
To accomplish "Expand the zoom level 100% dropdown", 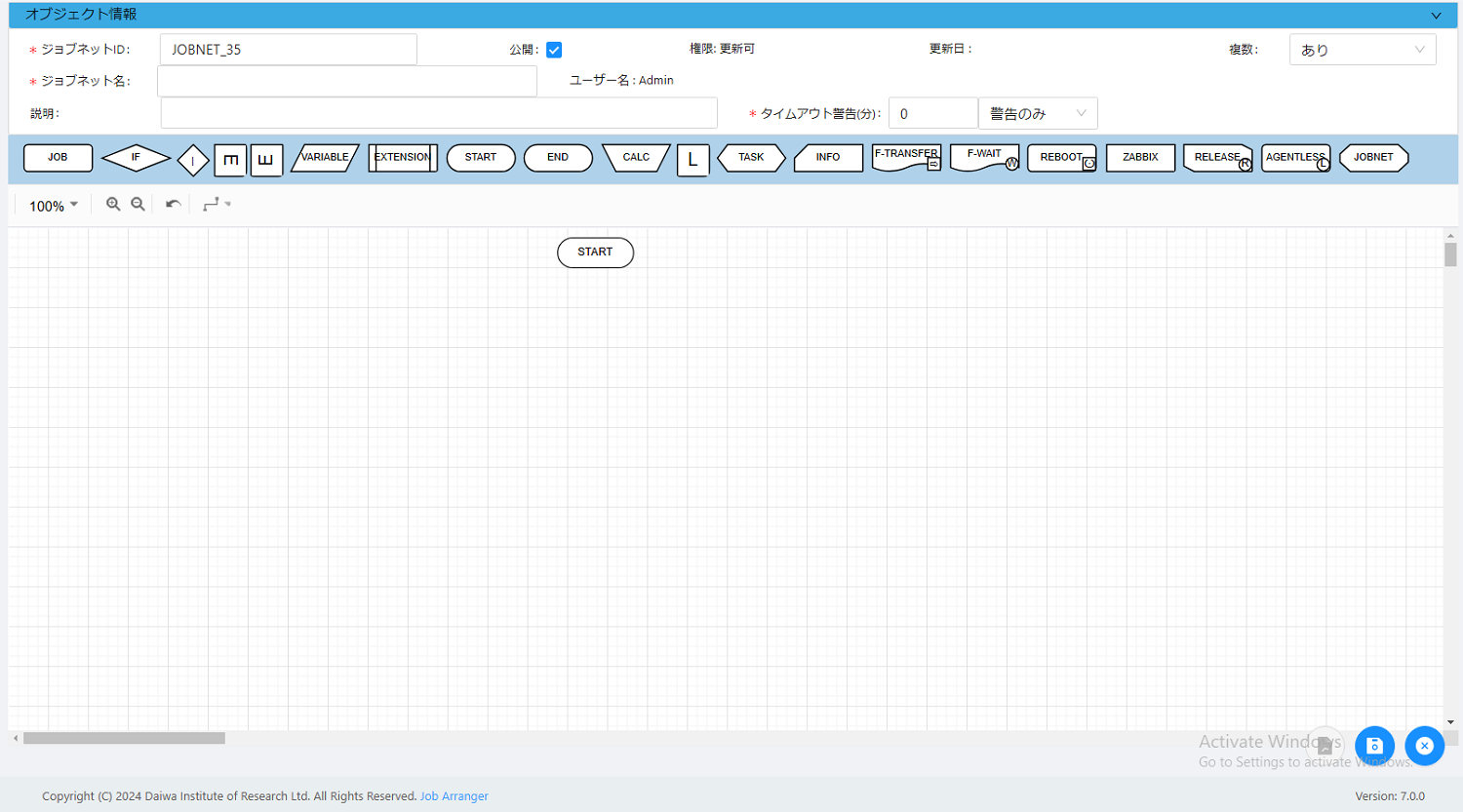I will (x=51, y=205).
